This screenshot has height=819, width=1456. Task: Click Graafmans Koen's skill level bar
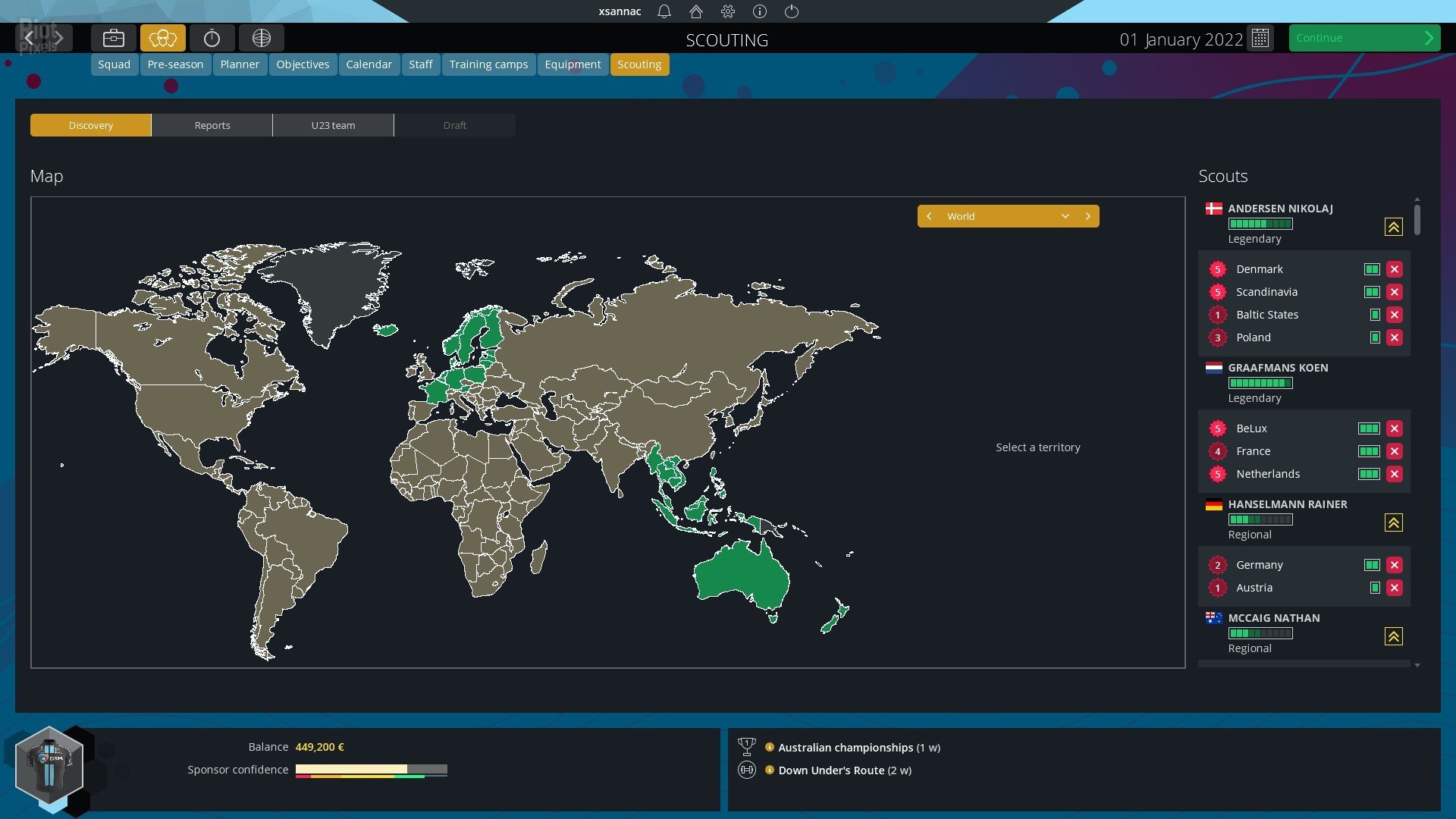point(1260,383)
